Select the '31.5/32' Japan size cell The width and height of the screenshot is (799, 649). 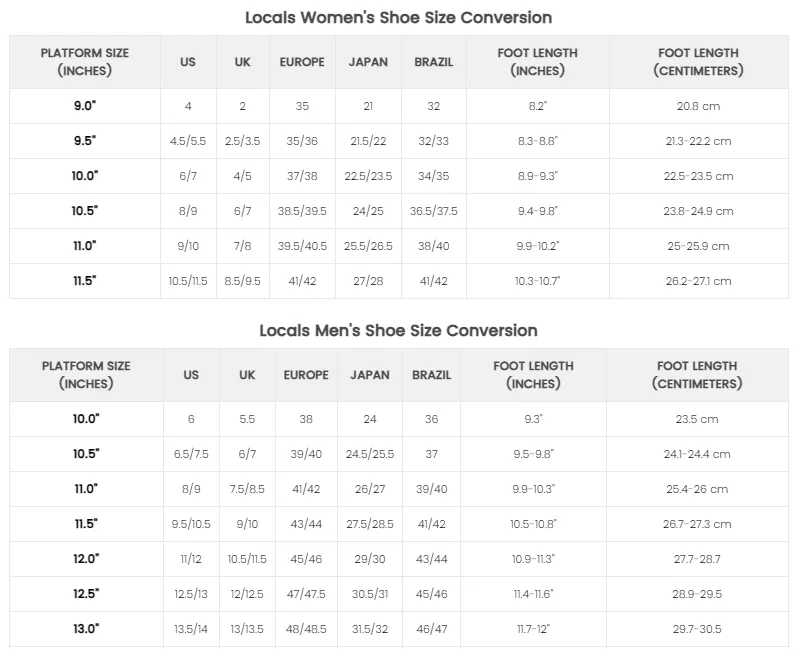coord(370,629)
